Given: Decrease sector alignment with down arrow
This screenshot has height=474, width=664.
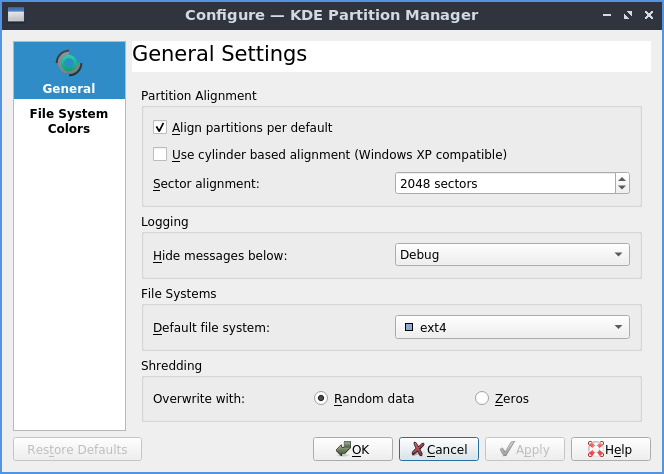Looking at the screenshot, I should coord(622,188).
